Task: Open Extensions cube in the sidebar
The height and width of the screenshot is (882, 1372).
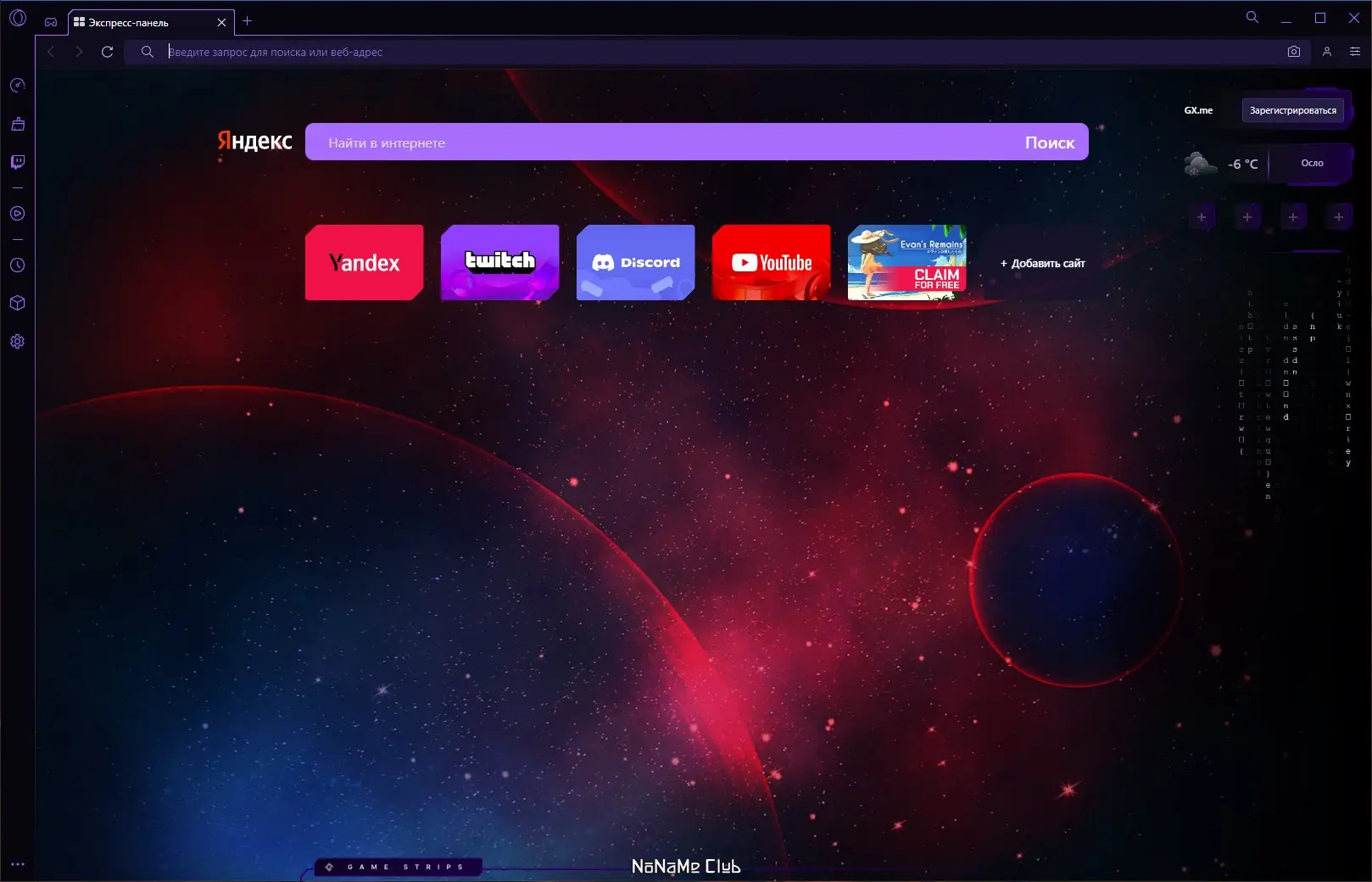Action: pyautogui.click(x=18, y=304)
